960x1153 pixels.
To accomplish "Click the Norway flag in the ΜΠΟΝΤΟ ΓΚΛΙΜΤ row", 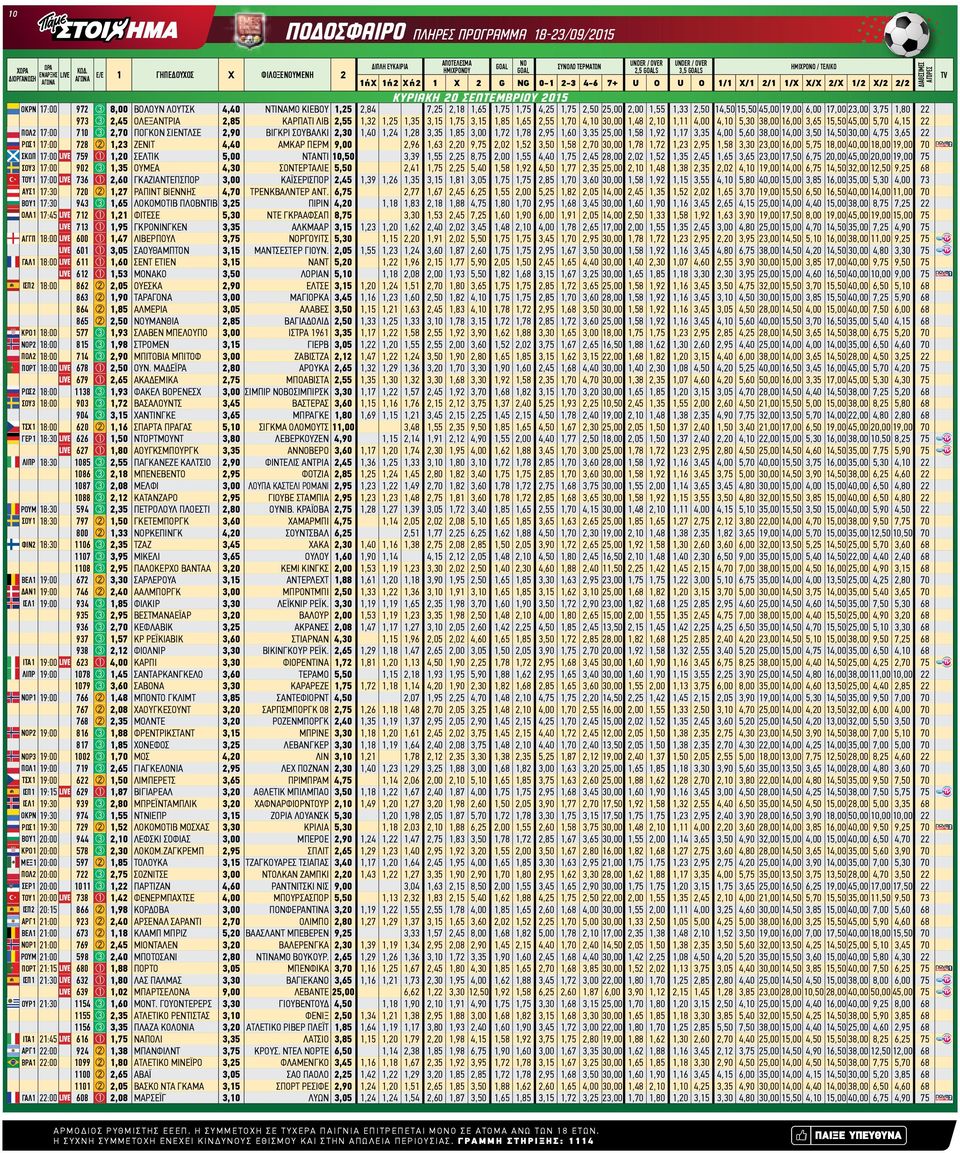I will pyautogui.click(x=12, y=698).
